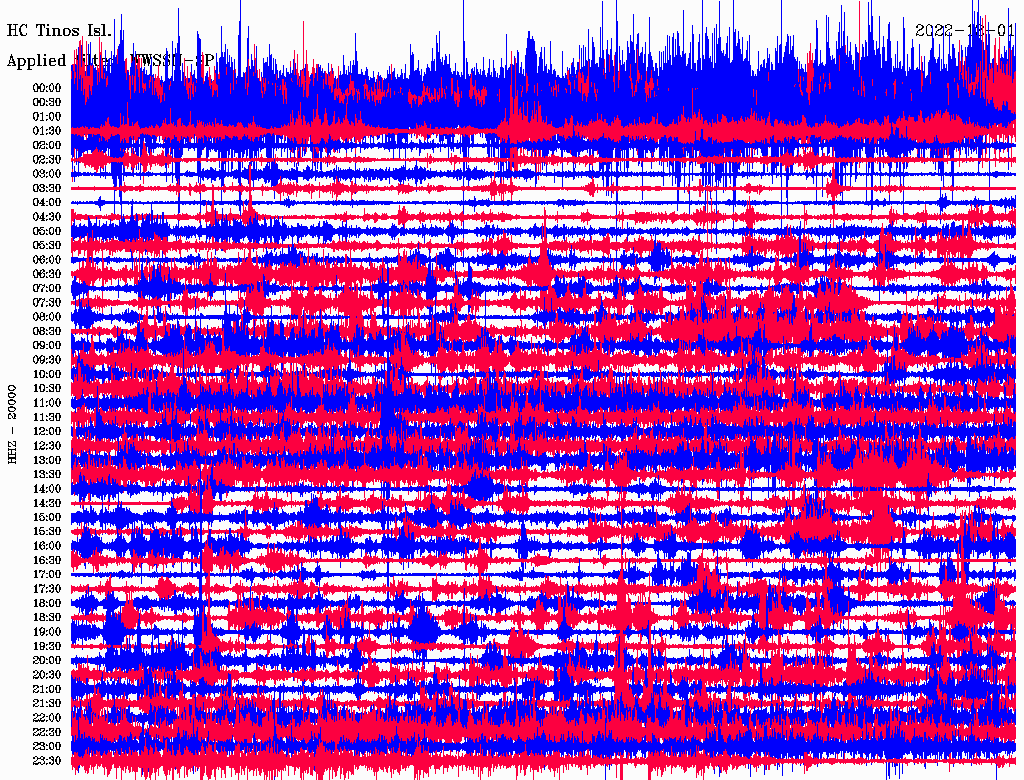Select the 19:30 time label

pos(47,647)
